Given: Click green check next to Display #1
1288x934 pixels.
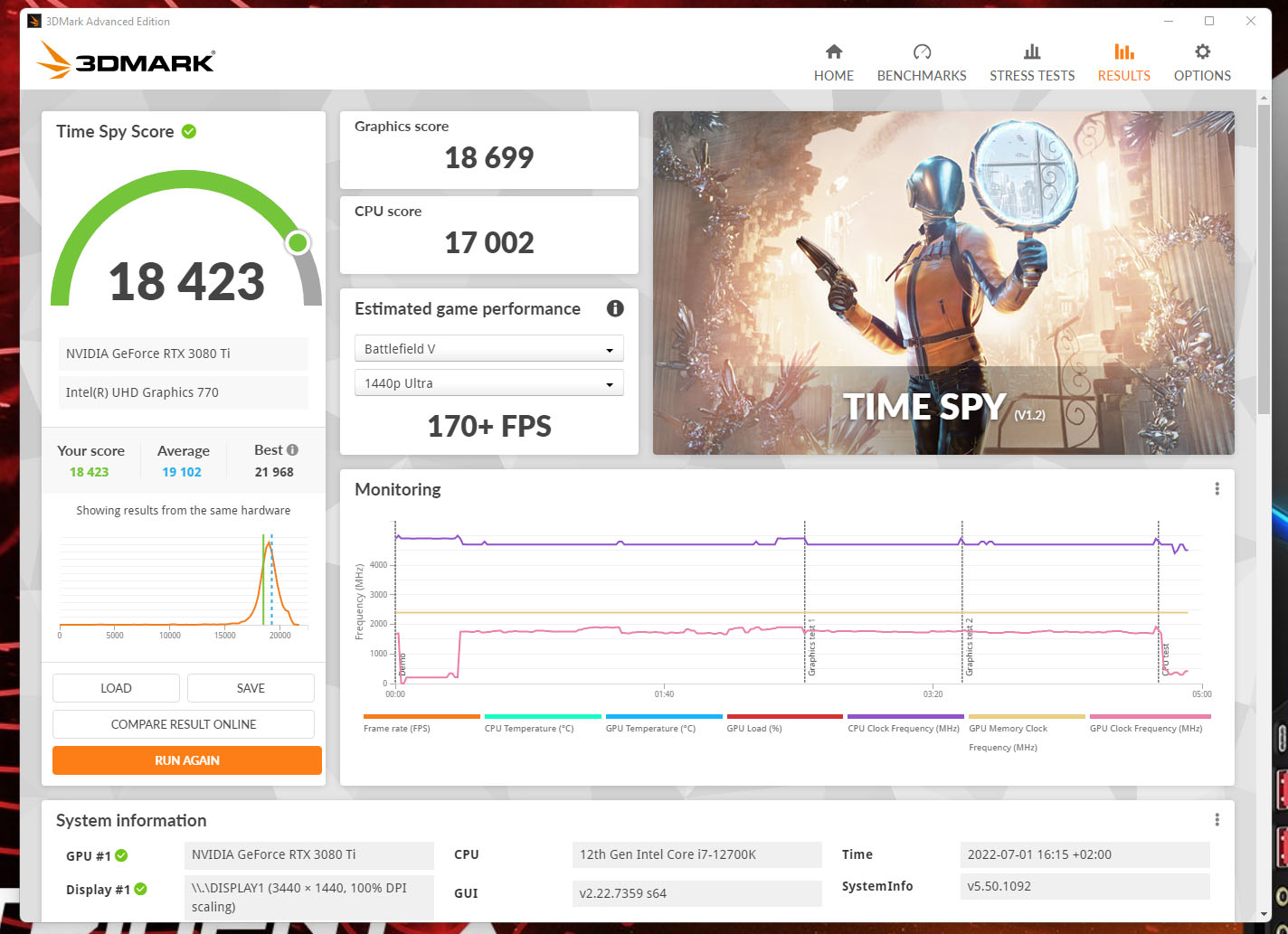Looking at the screenshot, I should (140, 890).
